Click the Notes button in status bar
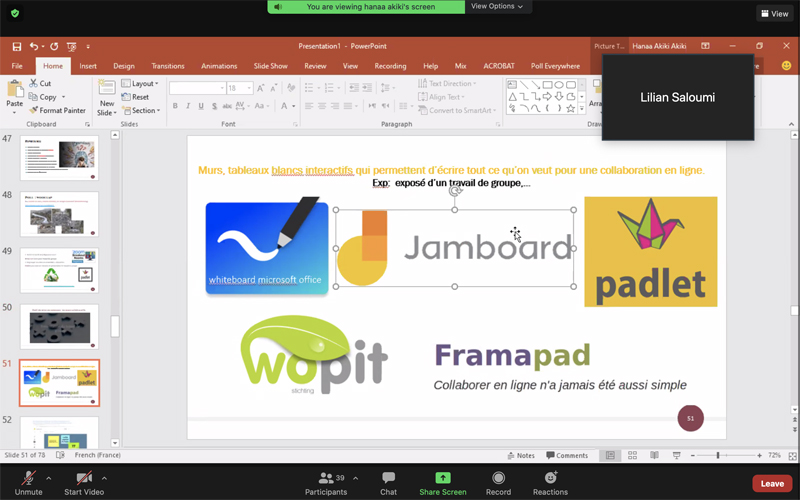Viewport: 800px width, 500px height. point(521,456)
